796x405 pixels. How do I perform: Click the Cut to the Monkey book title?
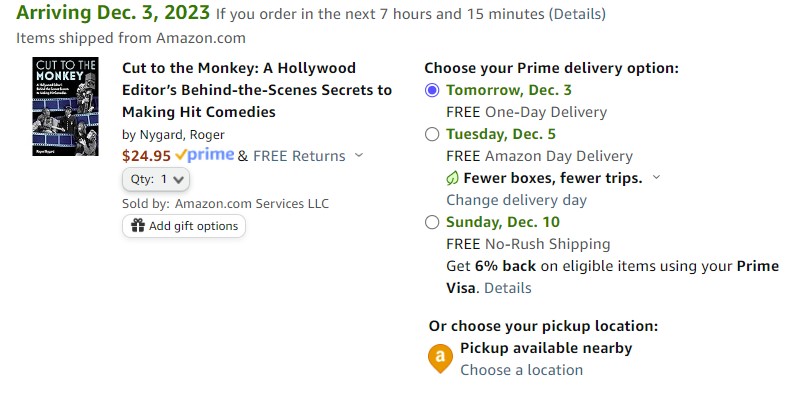pos(257,90)
